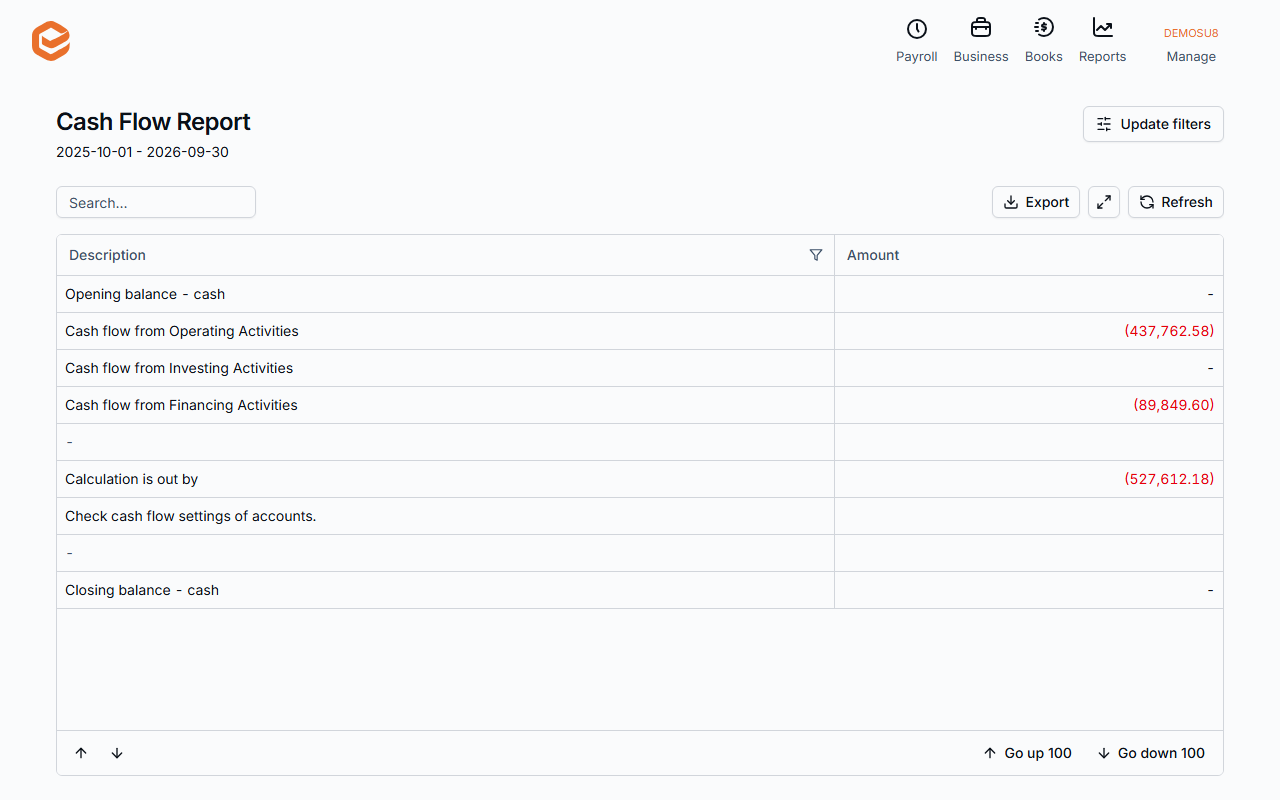Open the DEMOSU8 Manage menu
The width and height of the screenshot is (1280, 800).
point(1191,45)
